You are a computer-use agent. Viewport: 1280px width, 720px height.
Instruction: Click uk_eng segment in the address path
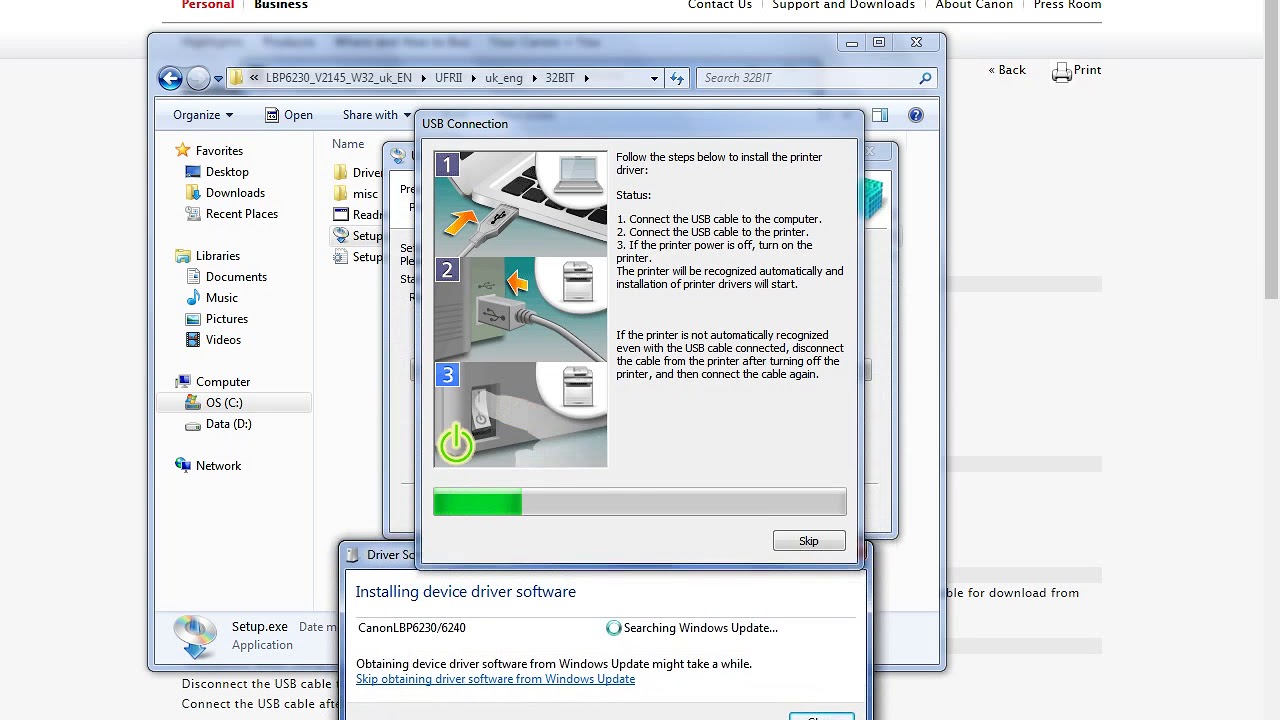503,78
